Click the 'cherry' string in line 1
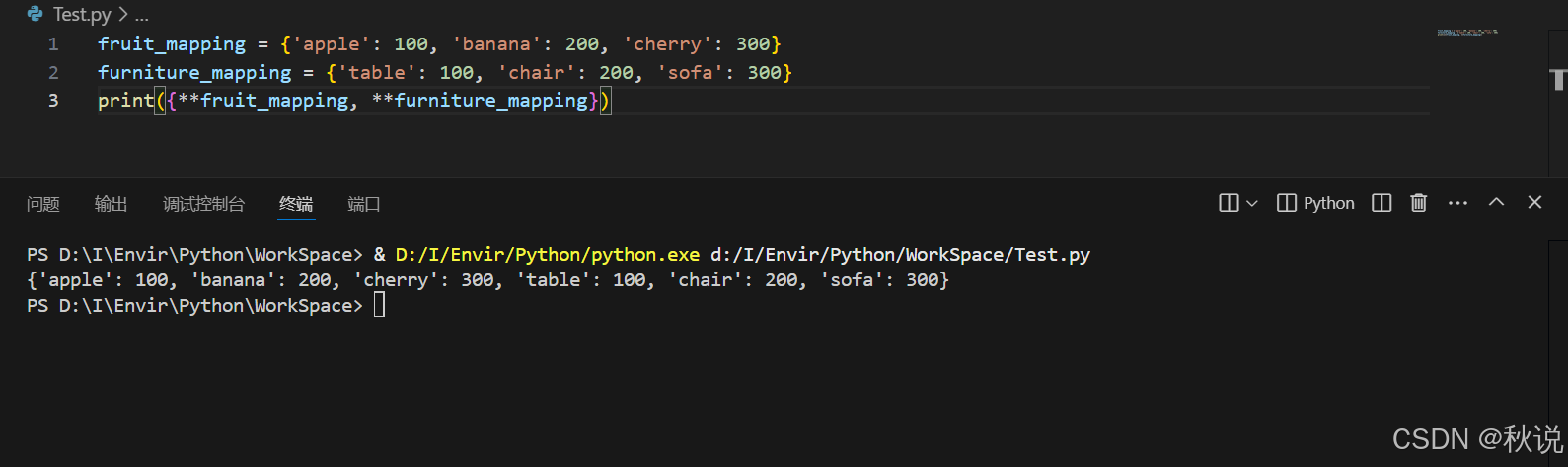This screenshot has width=1568, height=467. [667, 44]
